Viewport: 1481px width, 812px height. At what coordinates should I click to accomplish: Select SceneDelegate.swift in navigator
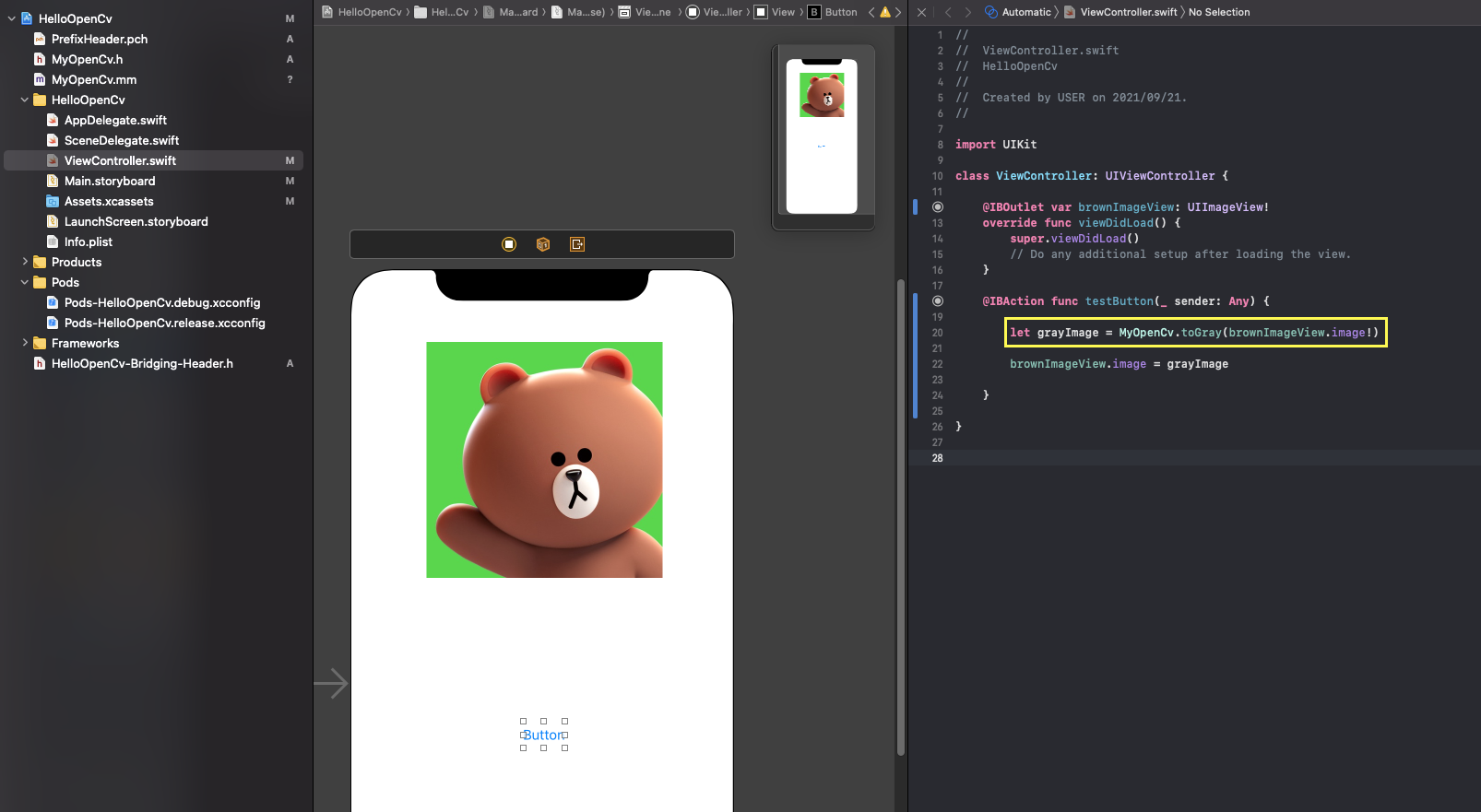coord(122,140)
